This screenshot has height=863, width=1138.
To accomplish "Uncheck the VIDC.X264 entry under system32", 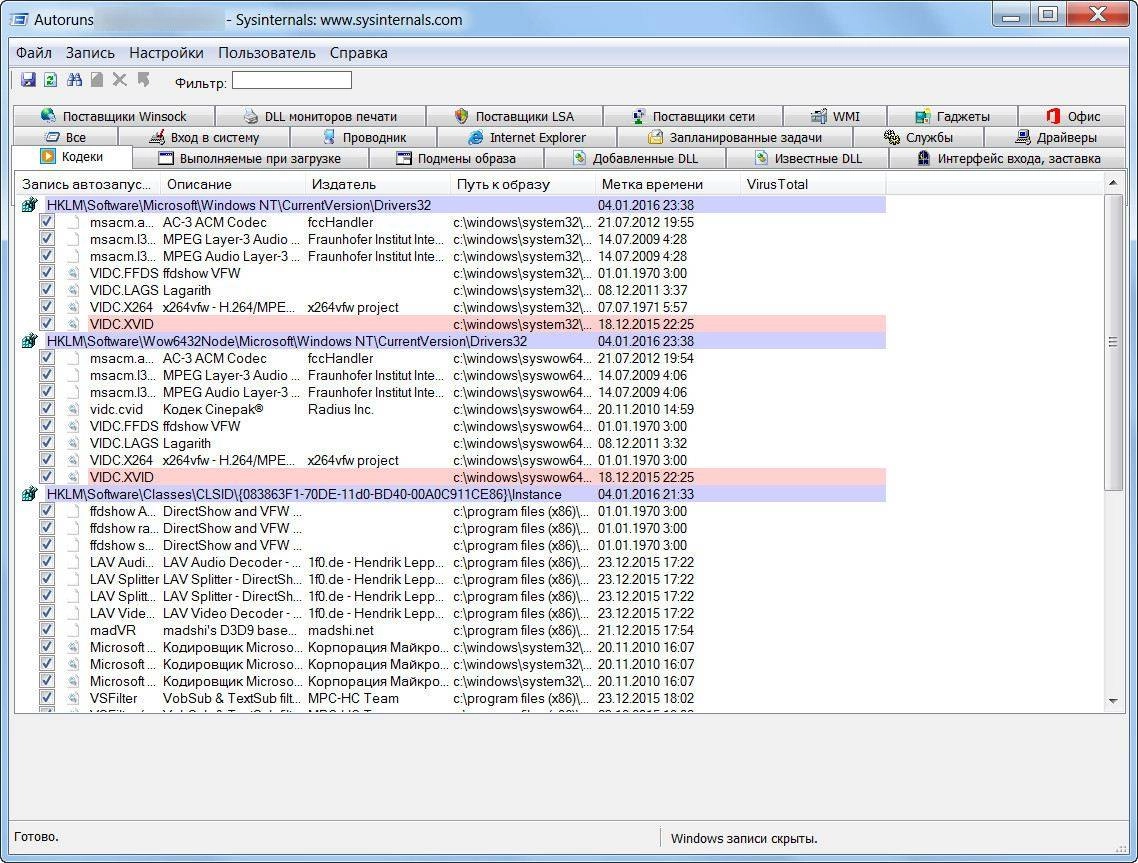I will 46,306.
